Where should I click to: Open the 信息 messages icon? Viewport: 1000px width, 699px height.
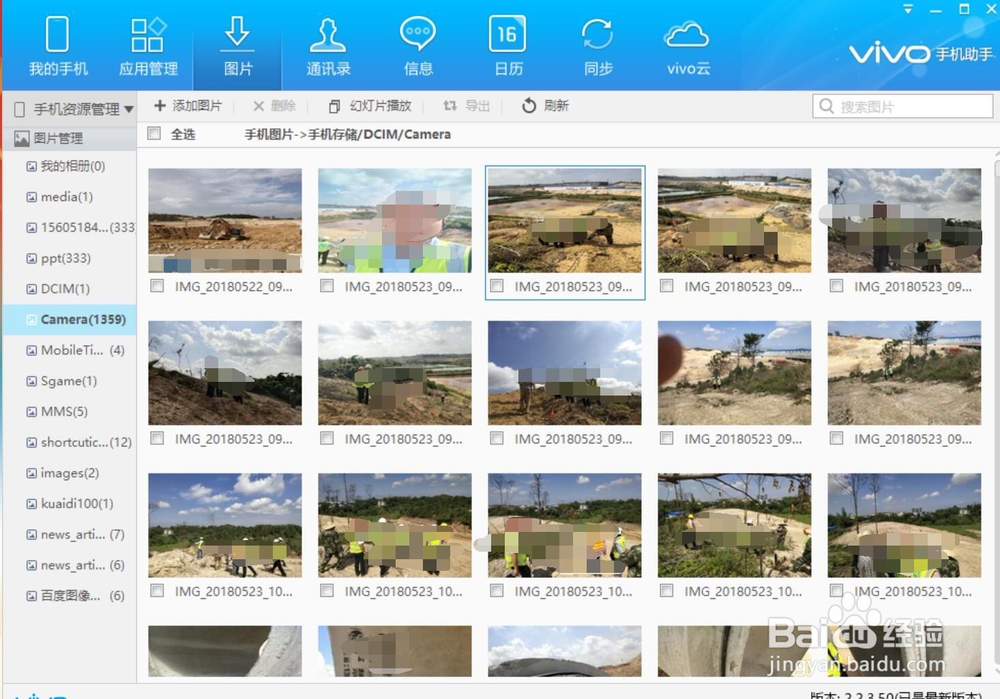(418, 34)
